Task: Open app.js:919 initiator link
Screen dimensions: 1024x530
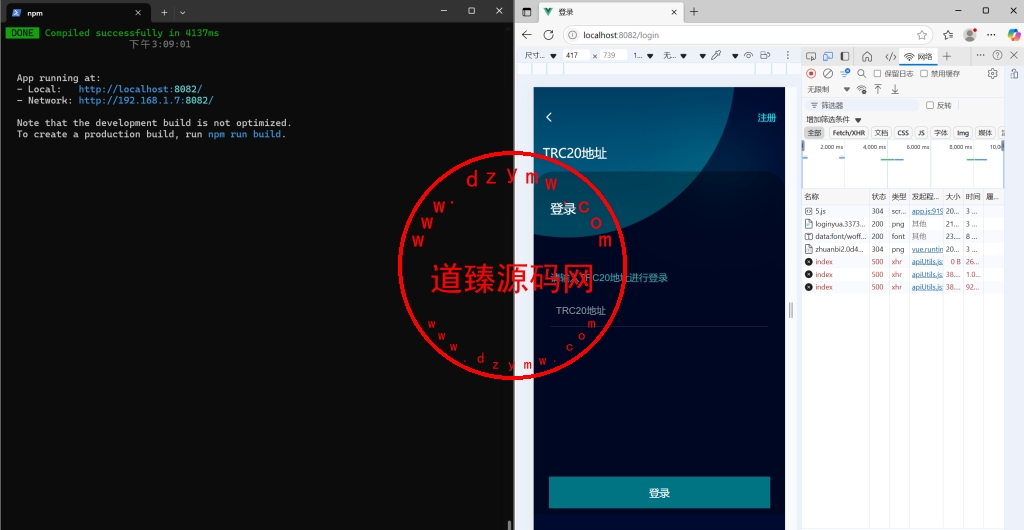Action: (x=927, y=211)
